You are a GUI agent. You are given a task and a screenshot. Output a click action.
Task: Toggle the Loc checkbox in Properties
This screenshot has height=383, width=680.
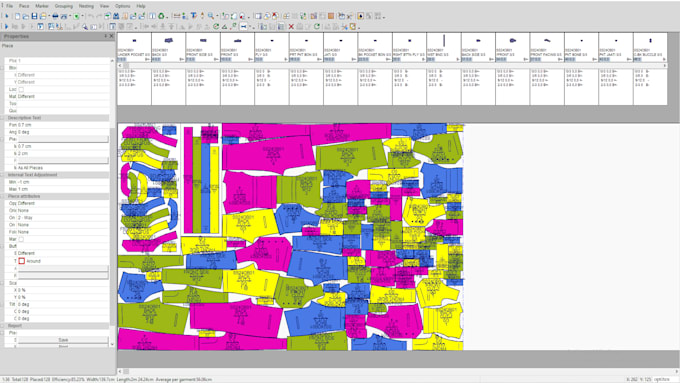coord(21,89)
